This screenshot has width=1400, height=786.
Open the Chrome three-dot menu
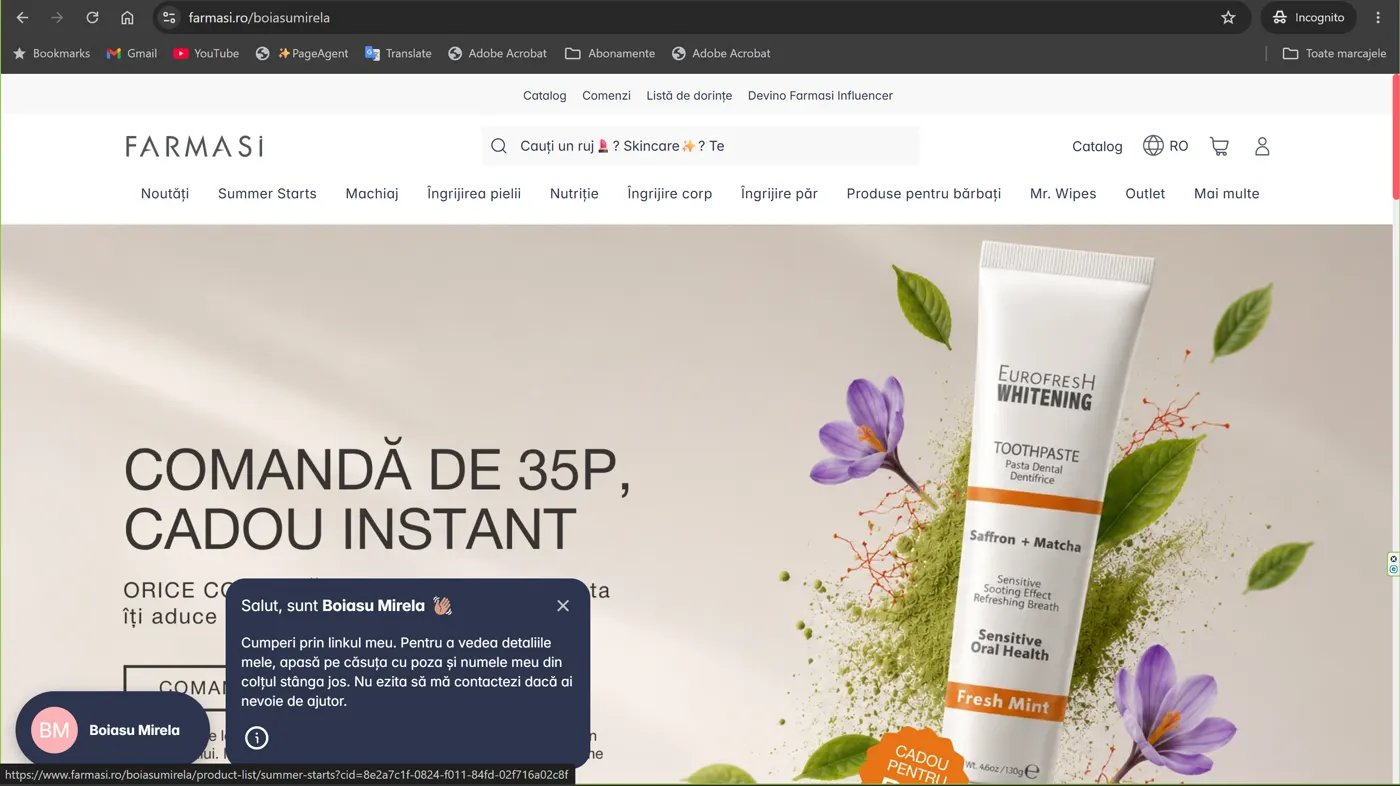(x=1378, y=18)
